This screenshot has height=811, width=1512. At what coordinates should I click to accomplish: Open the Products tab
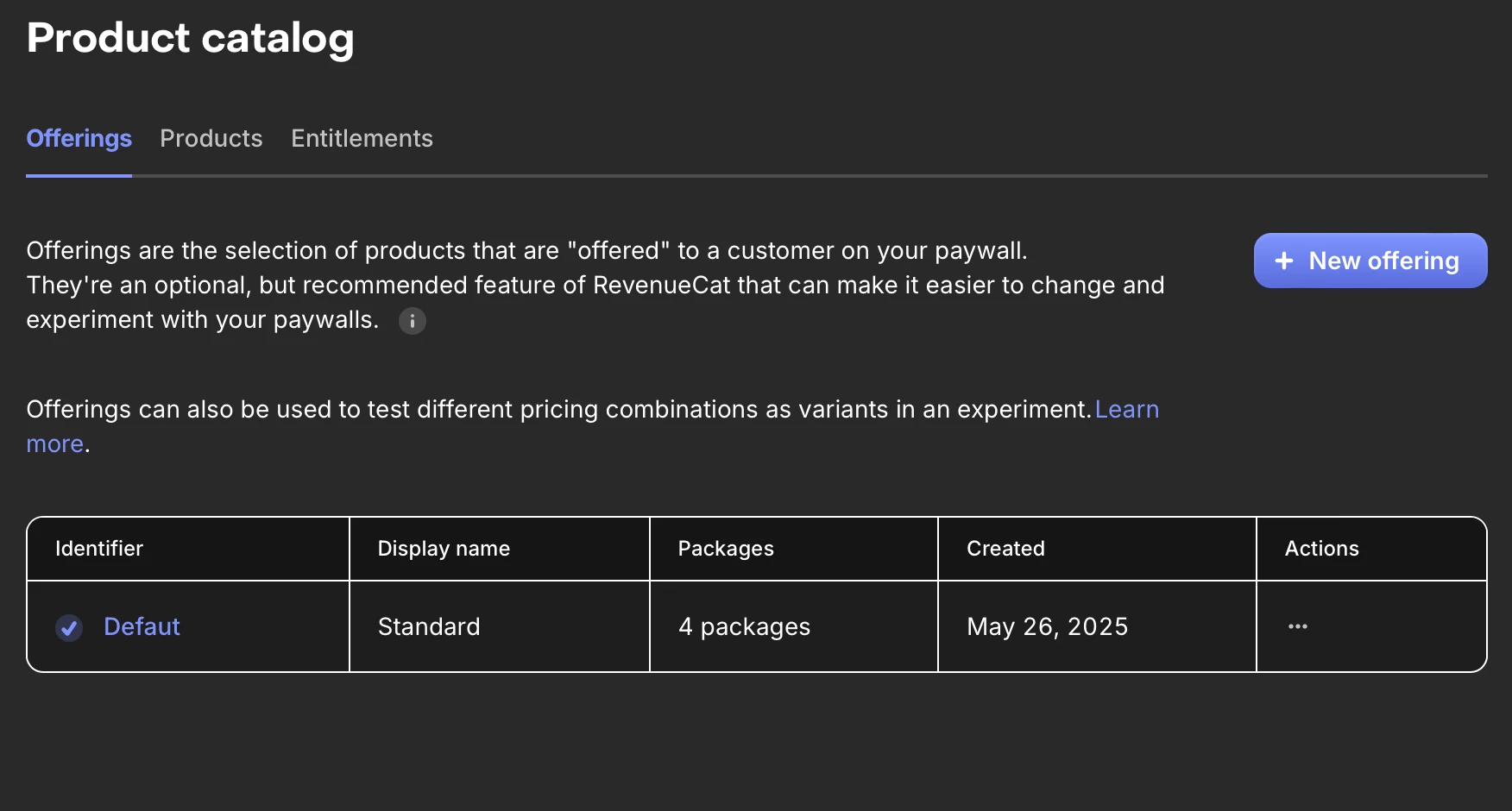(x=211, y=139)
